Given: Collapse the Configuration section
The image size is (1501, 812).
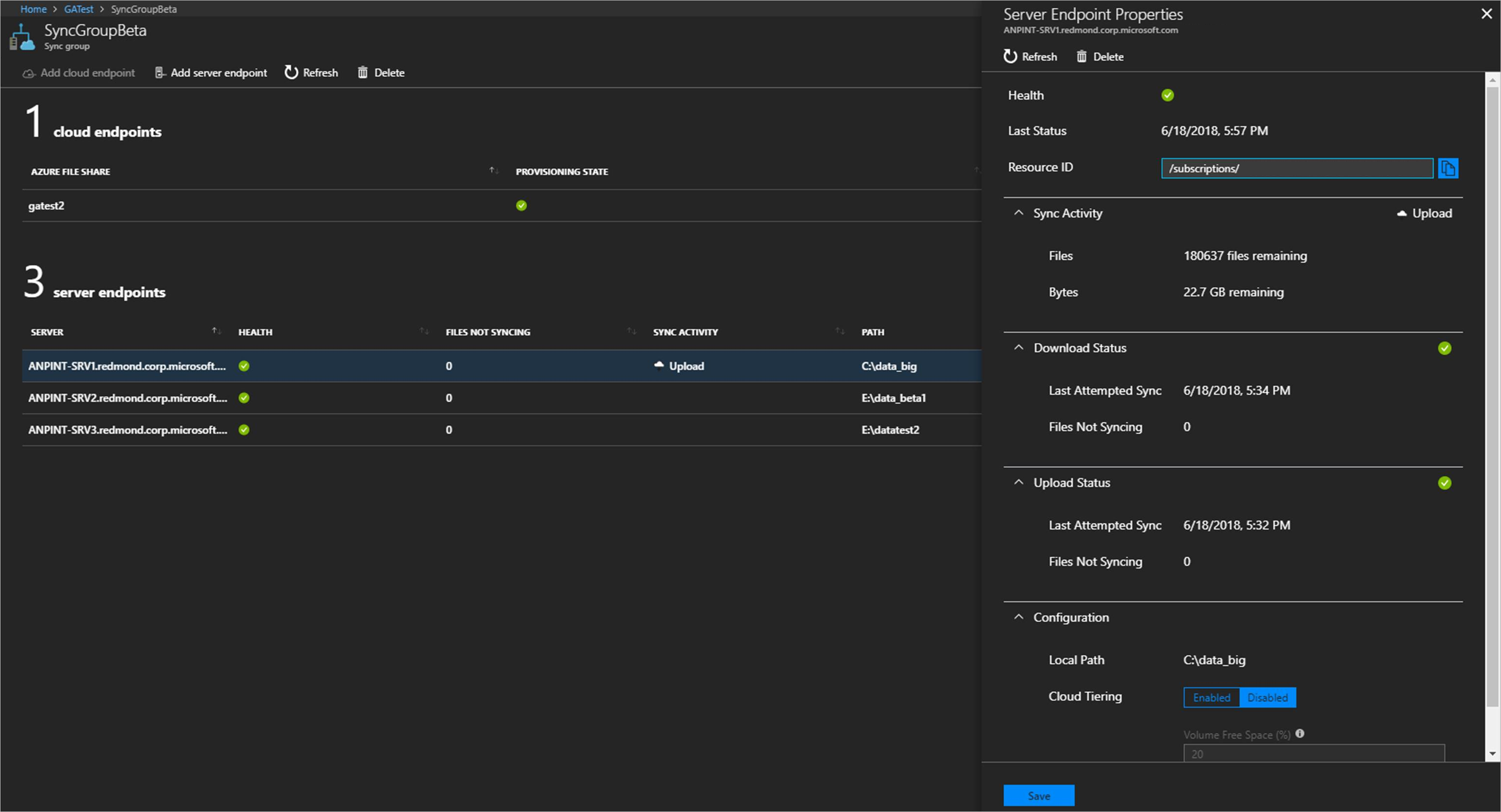Looking at the screenshot, I should pos(1018,617).
